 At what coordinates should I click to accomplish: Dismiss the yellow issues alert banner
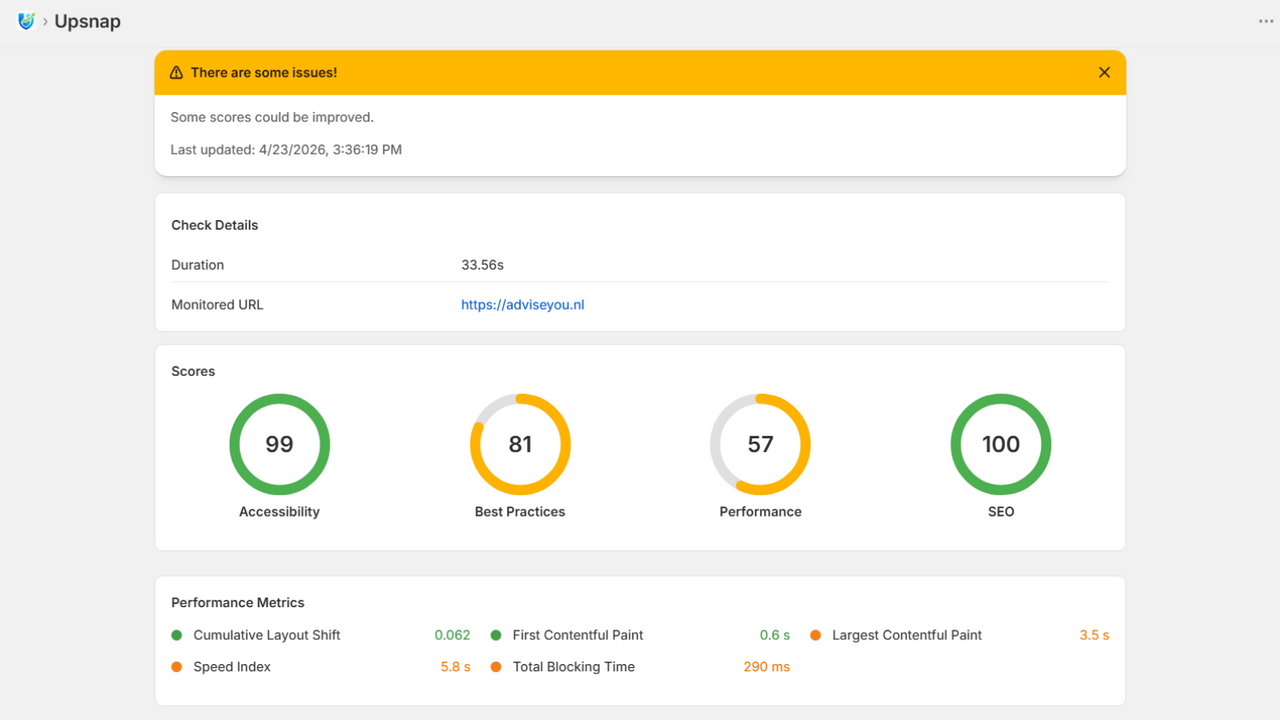[1104, 72]
